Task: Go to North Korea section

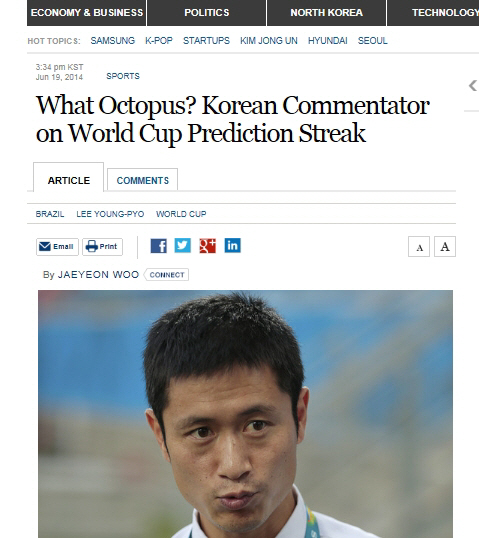Action: coord(326,13)
